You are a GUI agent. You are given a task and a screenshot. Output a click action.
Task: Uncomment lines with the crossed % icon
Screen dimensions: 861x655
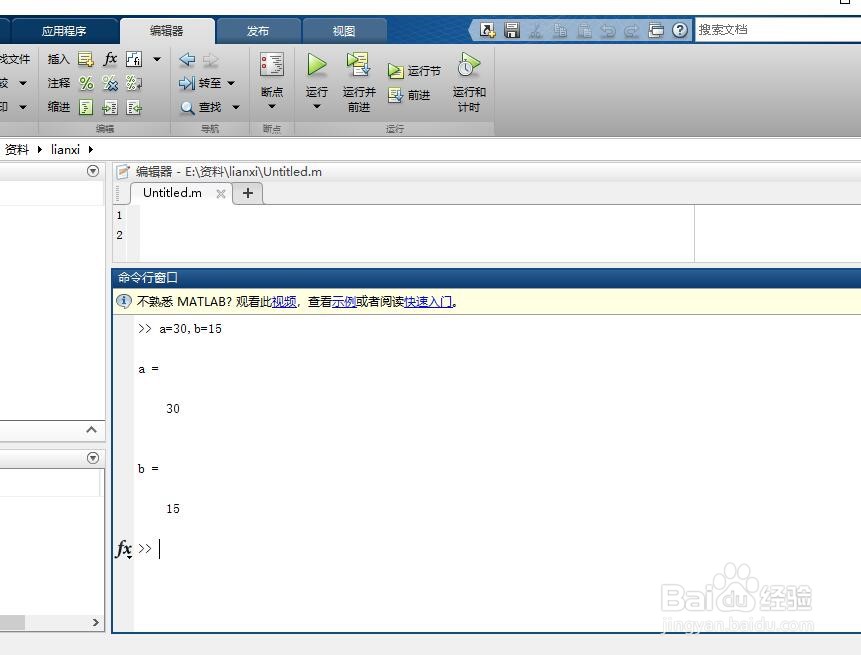tap(110, 83)
